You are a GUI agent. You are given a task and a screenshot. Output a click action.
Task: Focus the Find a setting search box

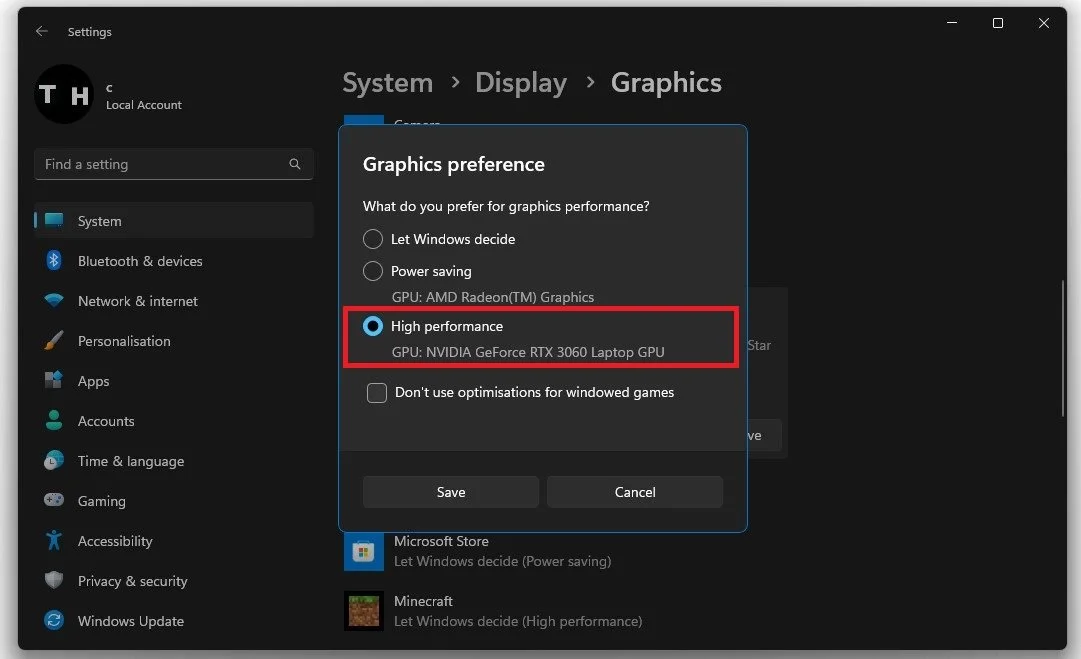tap(174, 164)
